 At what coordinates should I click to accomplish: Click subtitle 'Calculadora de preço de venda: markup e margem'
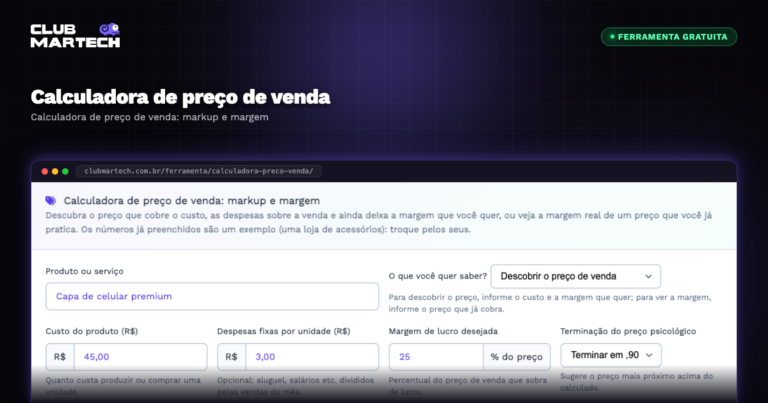coord(149,117)
